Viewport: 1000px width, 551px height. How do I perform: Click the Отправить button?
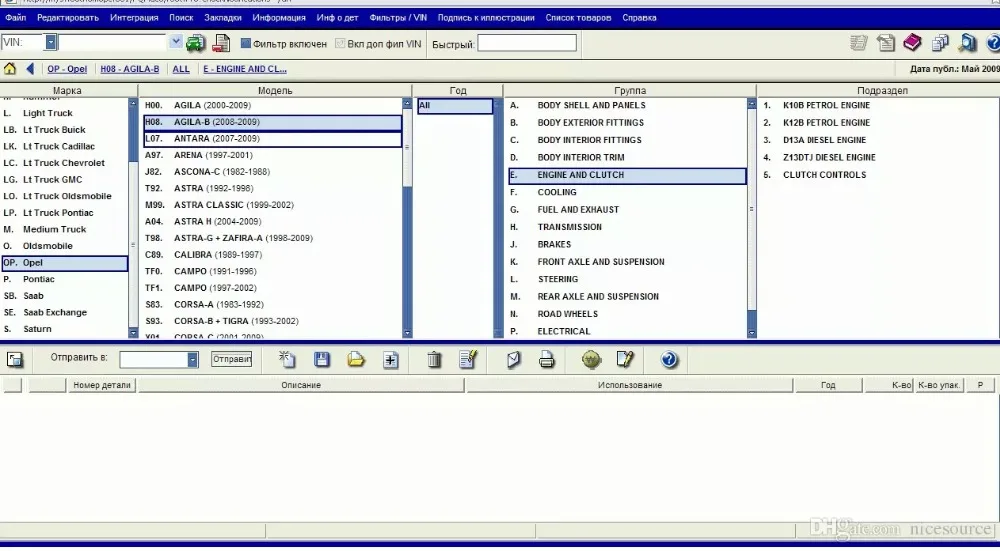click(x=232, y=359)
